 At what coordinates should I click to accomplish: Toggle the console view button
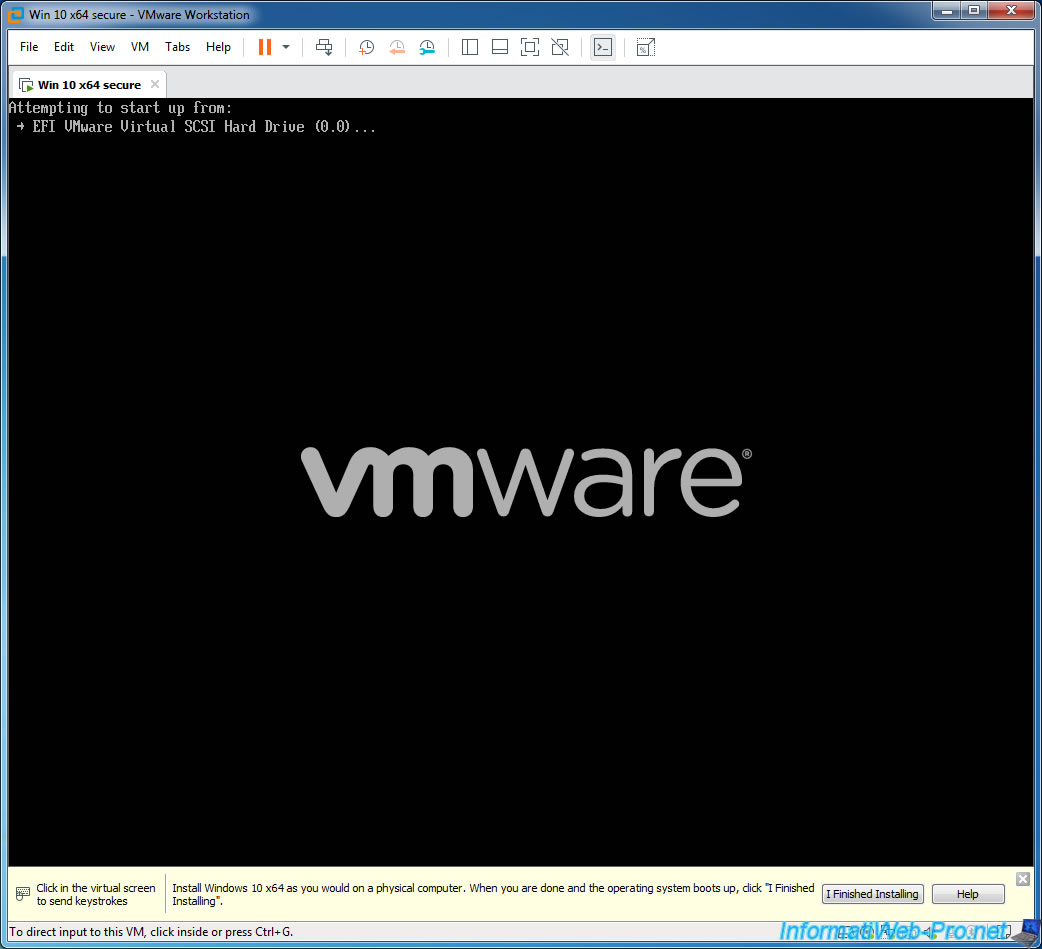pyautogui.click(x=602, y=47)
